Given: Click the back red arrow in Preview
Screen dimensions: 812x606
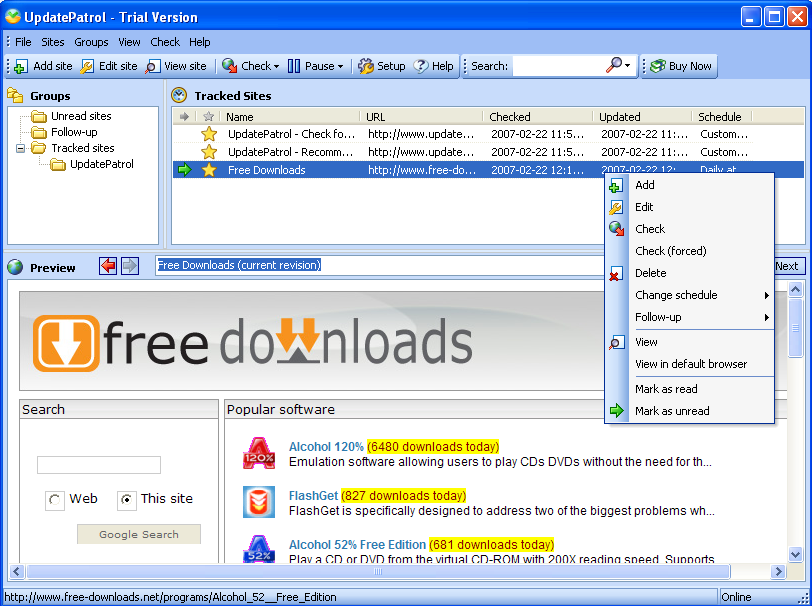Looking at the screenshot, I should pos(108,266).
